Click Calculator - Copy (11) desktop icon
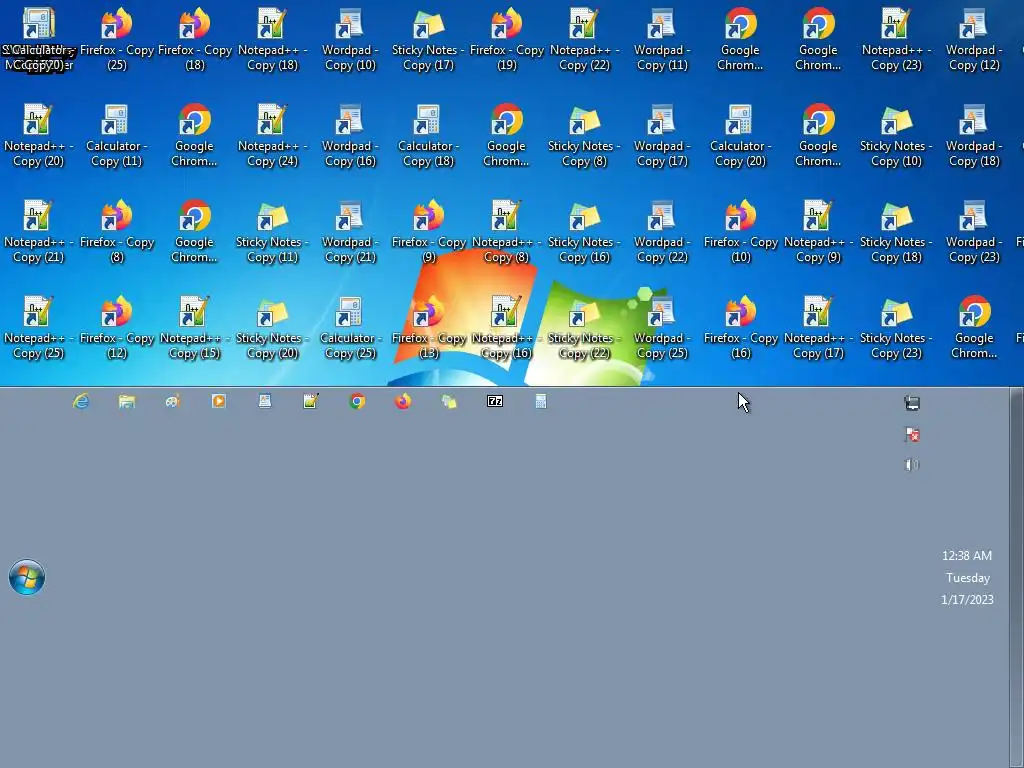 (116, 135)
